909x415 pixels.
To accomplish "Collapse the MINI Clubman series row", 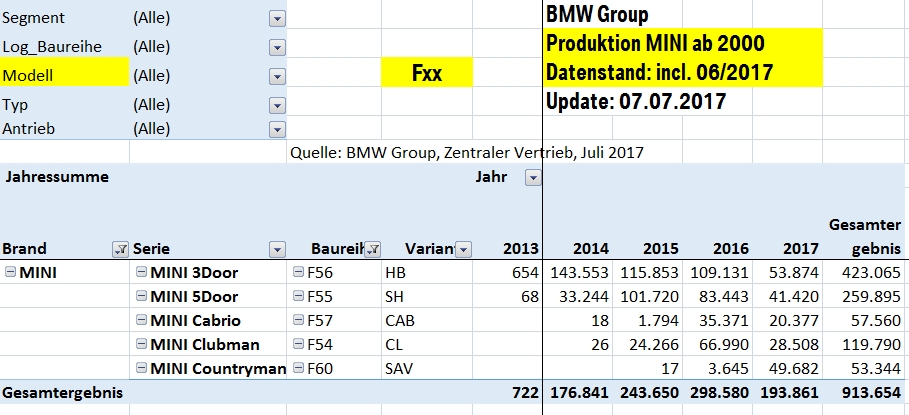I will tap(141, 344).
